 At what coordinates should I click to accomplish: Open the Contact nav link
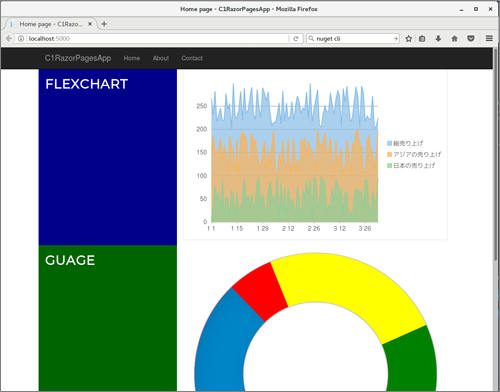(192, 58)
